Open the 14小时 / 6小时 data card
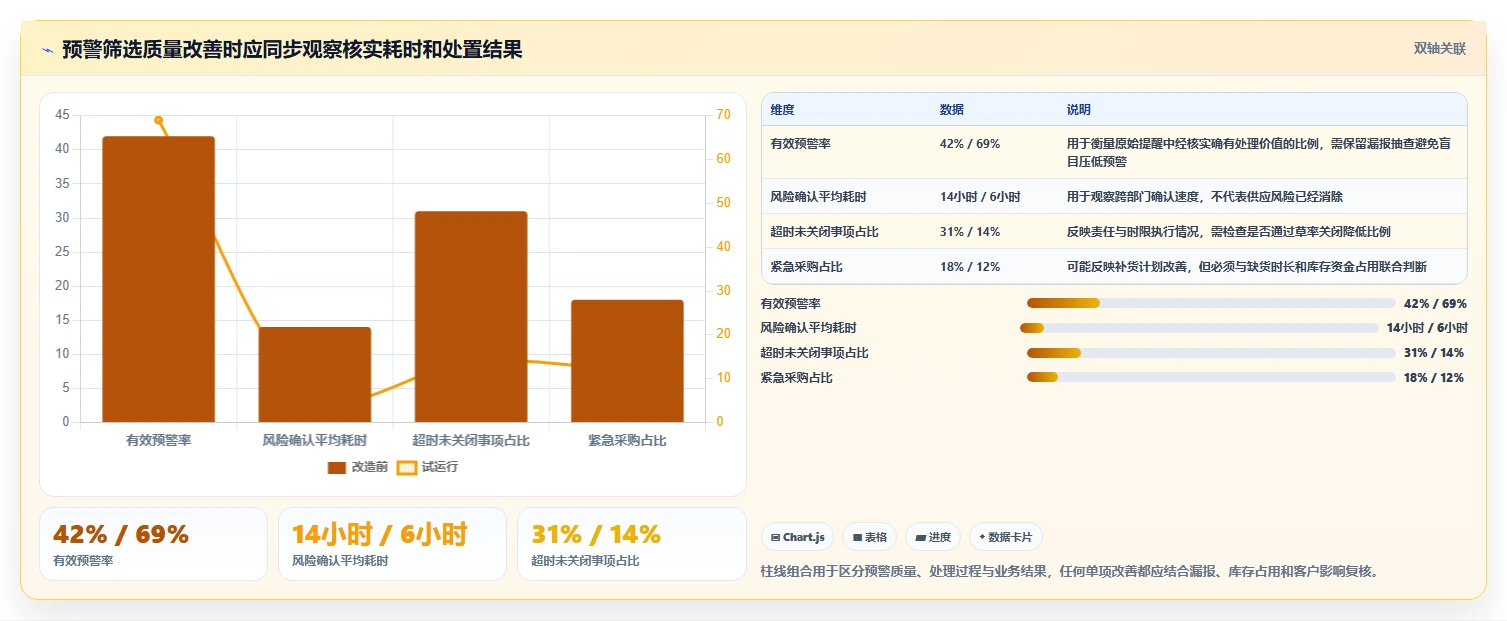 pyautogui.click(x=392, y=544)
